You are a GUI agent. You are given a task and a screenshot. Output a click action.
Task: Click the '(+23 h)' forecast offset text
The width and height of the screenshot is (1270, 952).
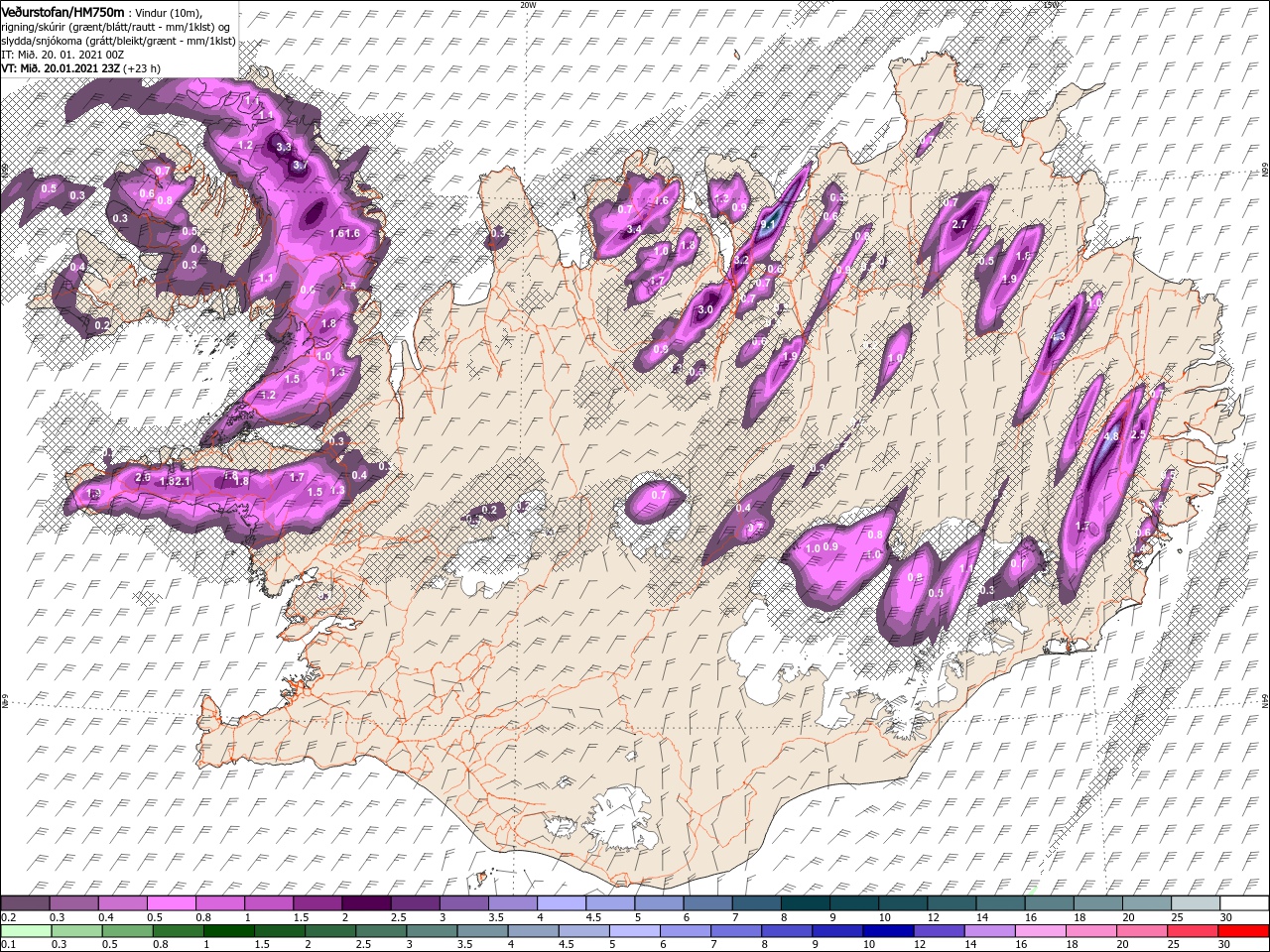[141, 68]
